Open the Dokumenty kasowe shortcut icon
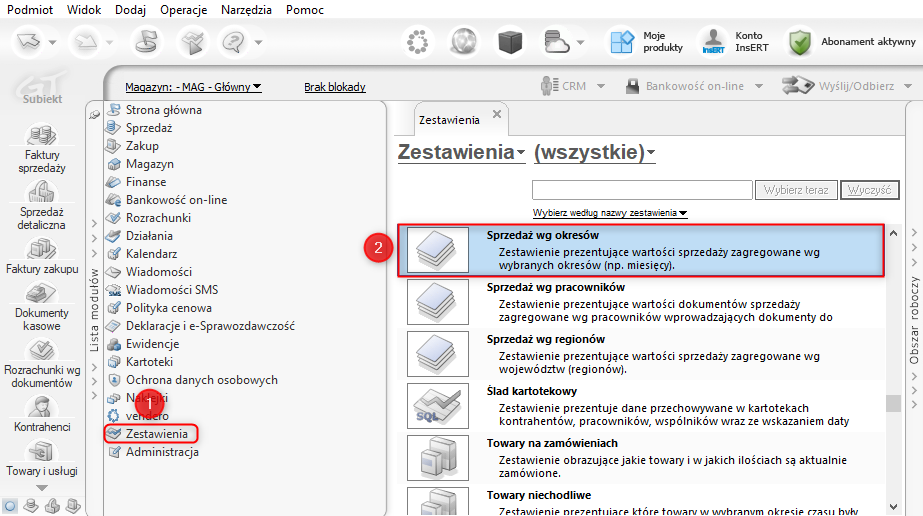Image resolution: width=923 pixels, height=516 pixels. pyautogui.click(x=41, y=293)
